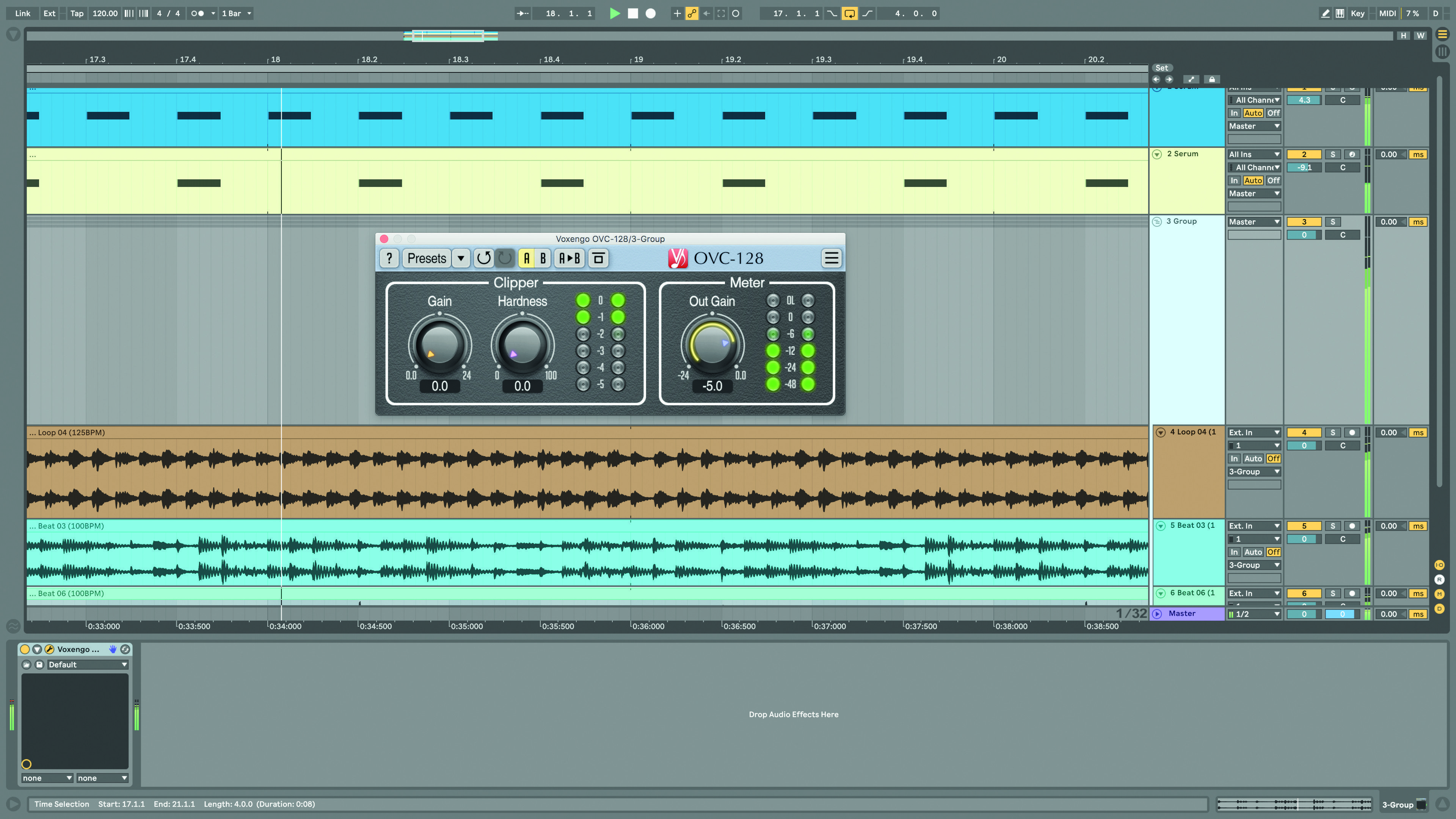Open the OVC-128 help question mark
The width and height of the screenshot is (1456, 819).
[x=389, y=258]
